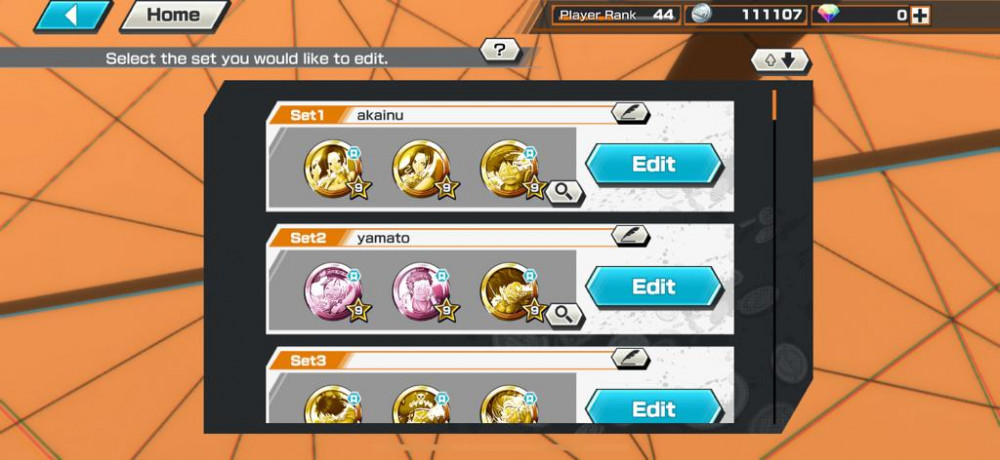Select the first pink medal in Set2
Viewport: 1000px width, 460px height.
pos(334,292)
